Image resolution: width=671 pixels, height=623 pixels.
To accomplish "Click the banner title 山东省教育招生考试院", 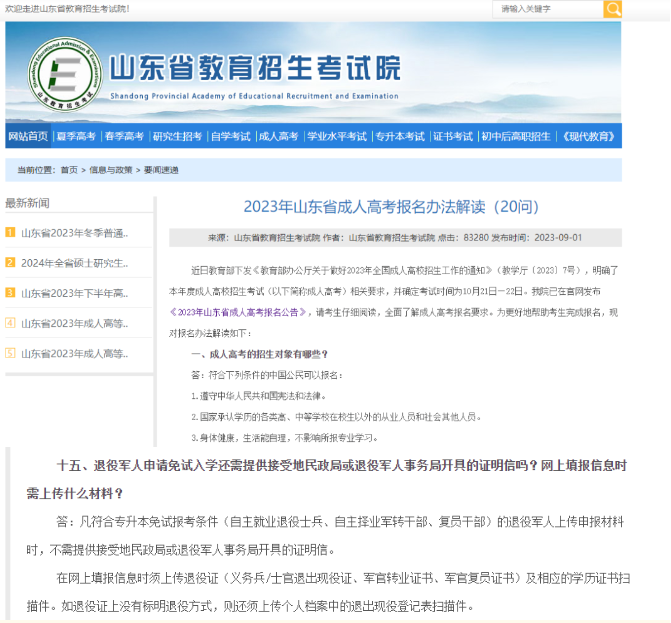I will click(255, 68).
